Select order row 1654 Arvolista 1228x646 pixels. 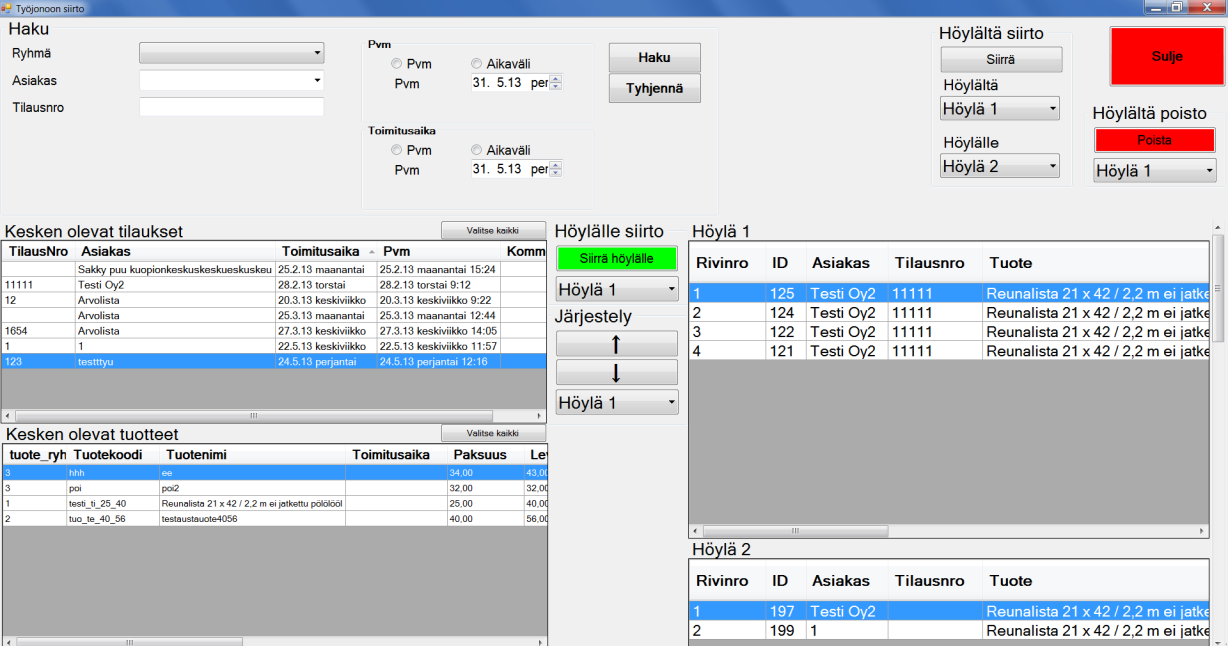tap(274, 330)
